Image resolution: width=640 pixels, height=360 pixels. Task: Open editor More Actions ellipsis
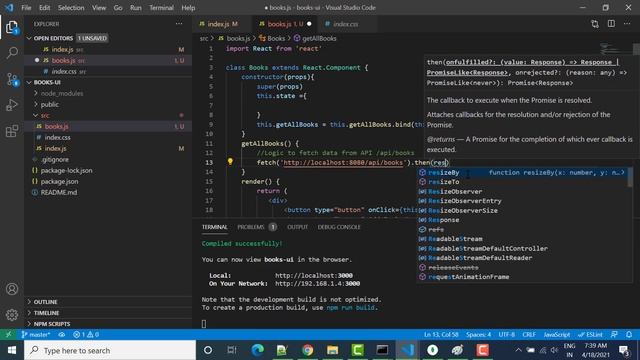(627, 24)
